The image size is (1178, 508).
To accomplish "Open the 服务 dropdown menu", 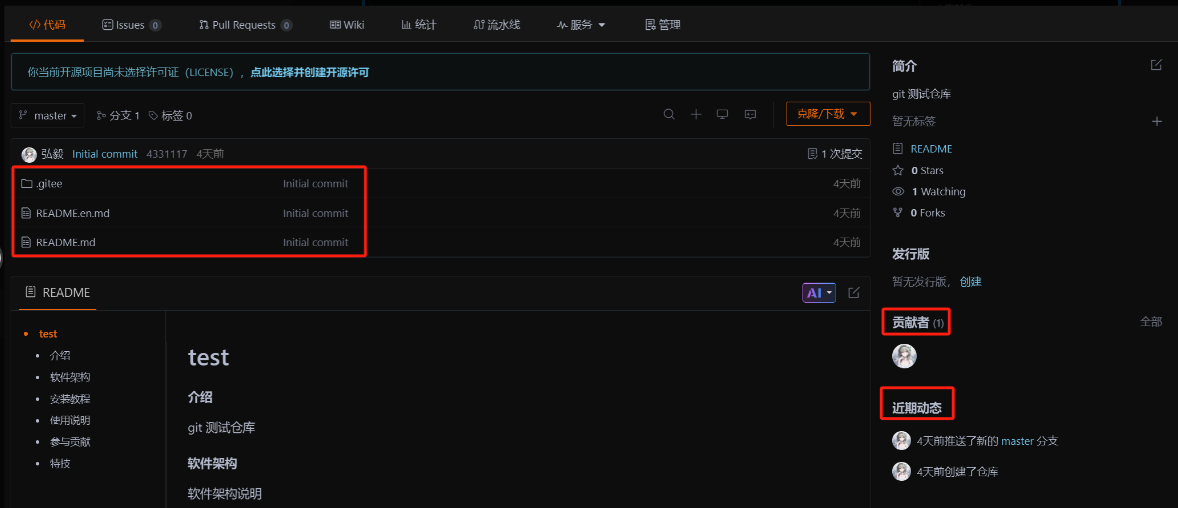I will (581, 25).
